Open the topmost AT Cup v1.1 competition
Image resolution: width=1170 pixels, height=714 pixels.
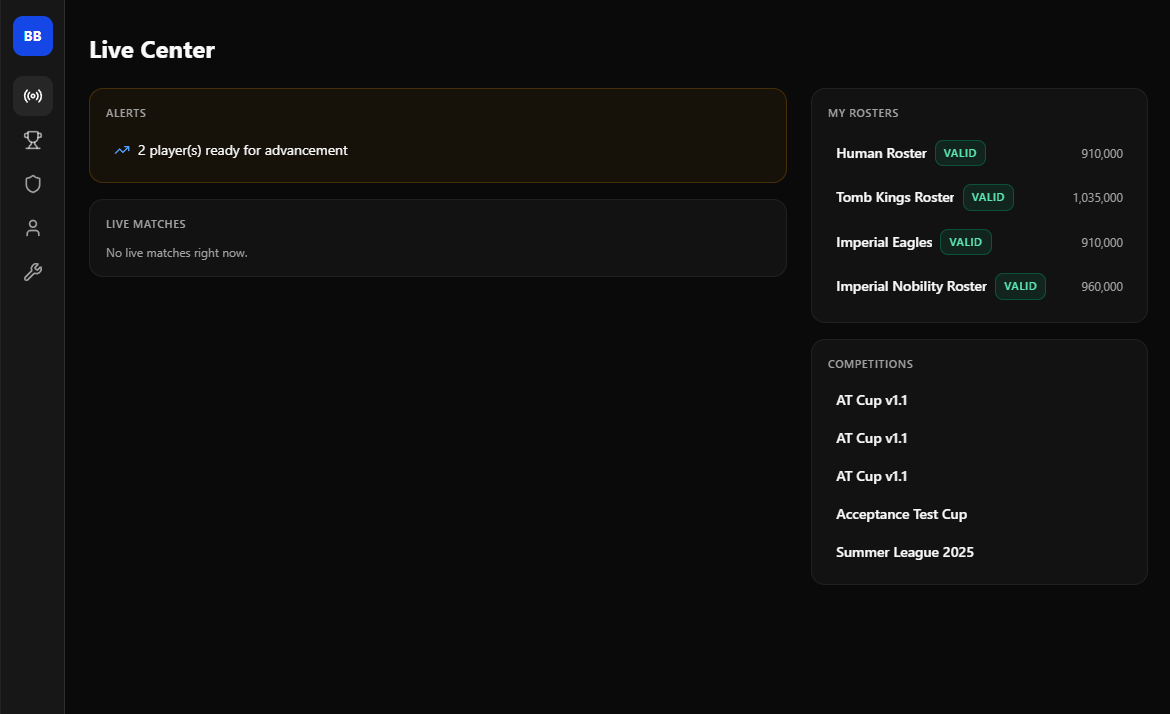tap(871, 400)
